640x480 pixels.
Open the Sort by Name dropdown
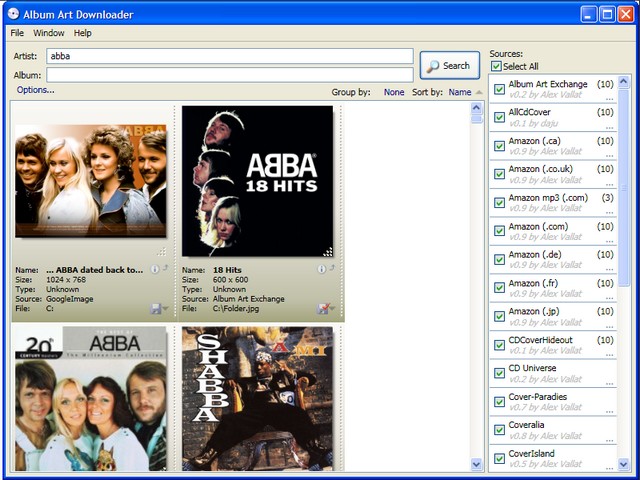point(460,92)
